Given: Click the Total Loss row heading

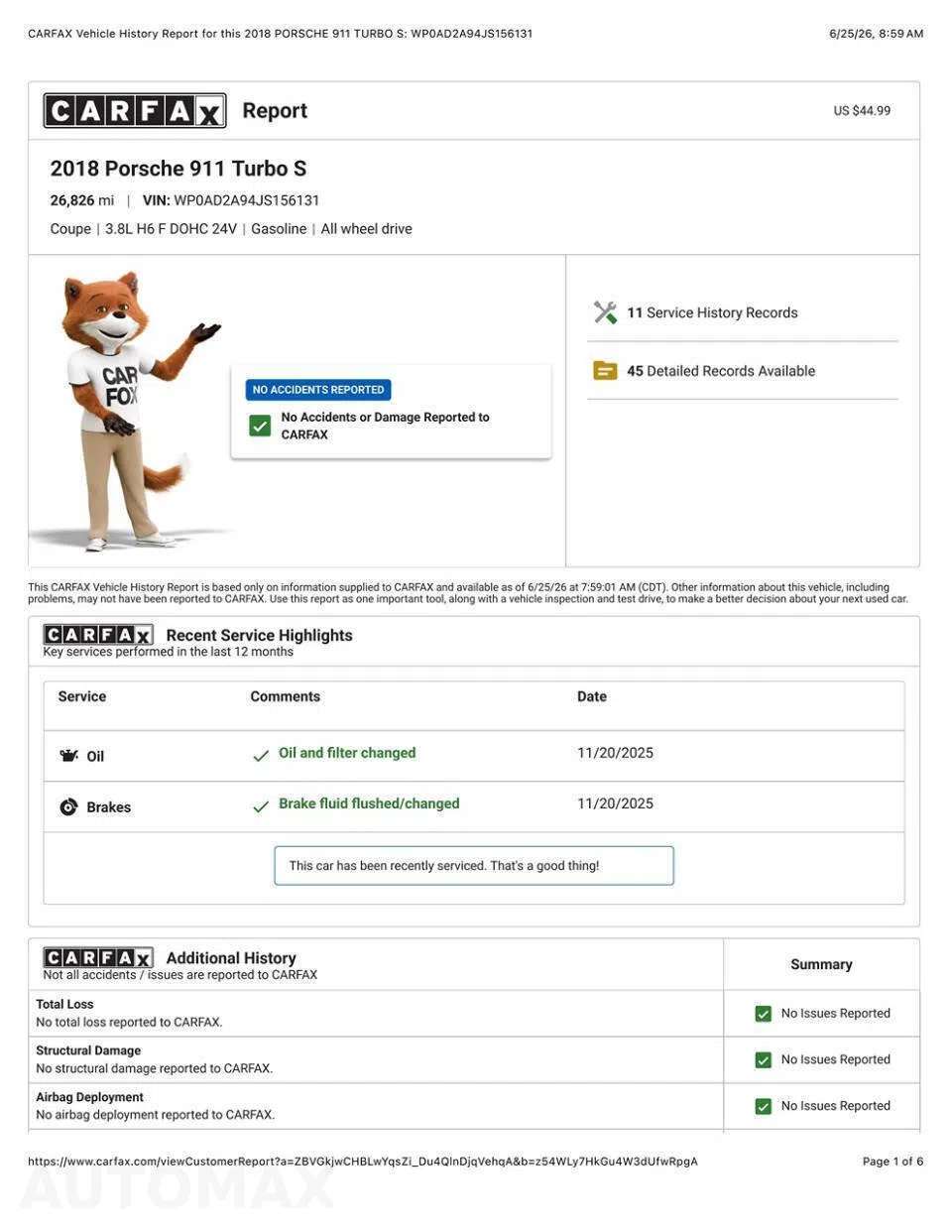Looking at the screenshot, I should click(x=64, y=1005).
